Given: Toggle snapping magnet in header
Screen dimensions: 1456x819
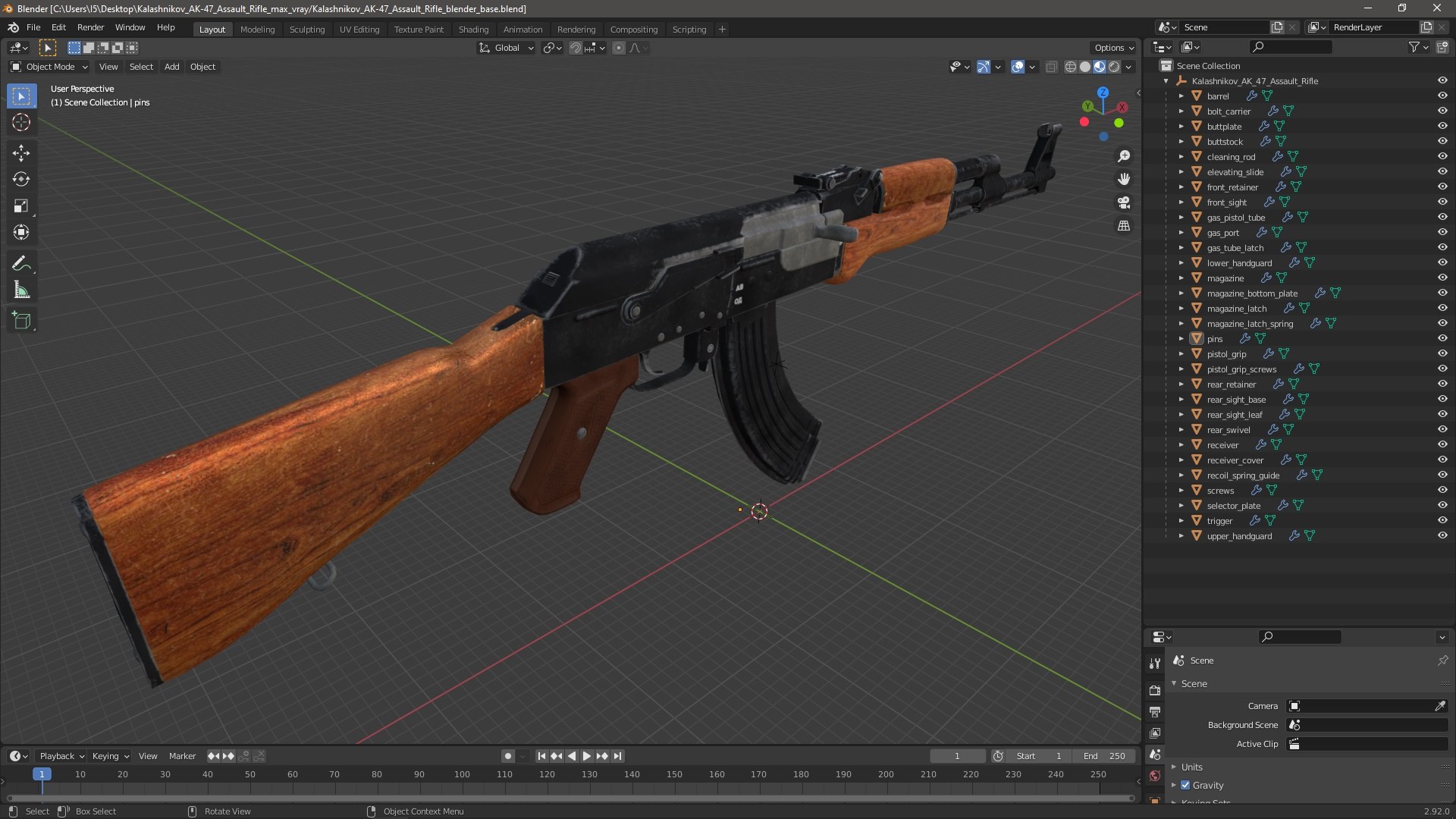Looking at the screenshot, I should pyautogui.click(x=576, y=48).
